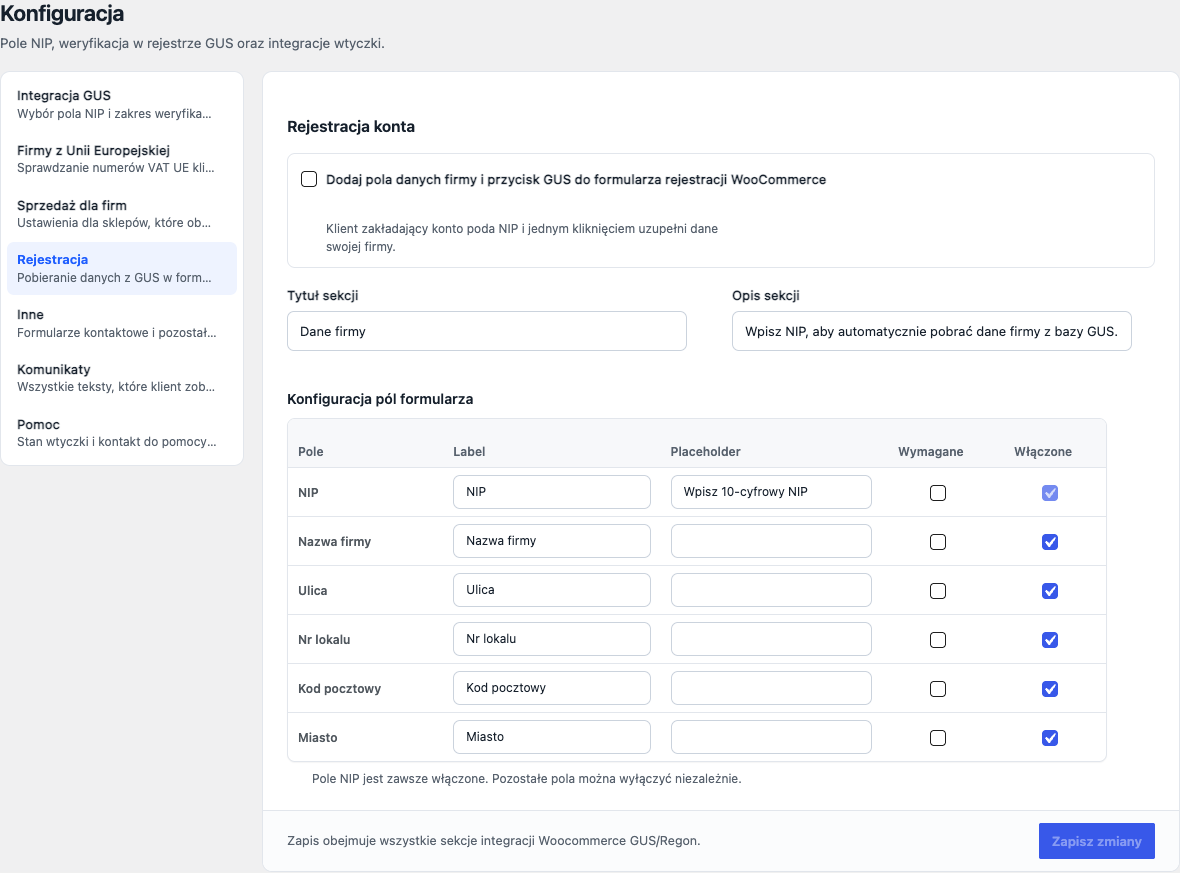Click the Miasto placeholder field

771,737
